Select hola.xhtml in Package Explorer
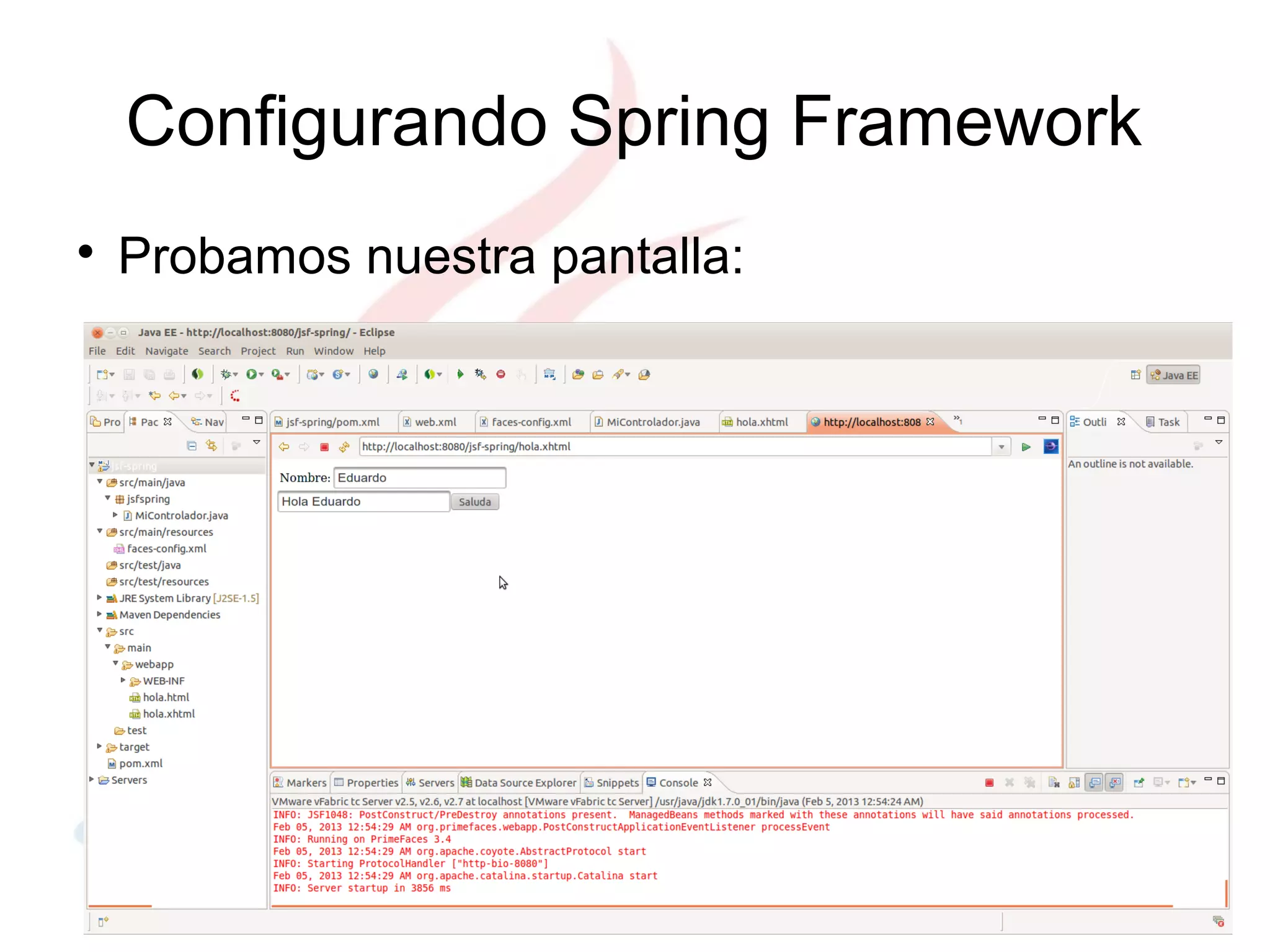The height and width of the screenshot is (952, 1270). 162,714
